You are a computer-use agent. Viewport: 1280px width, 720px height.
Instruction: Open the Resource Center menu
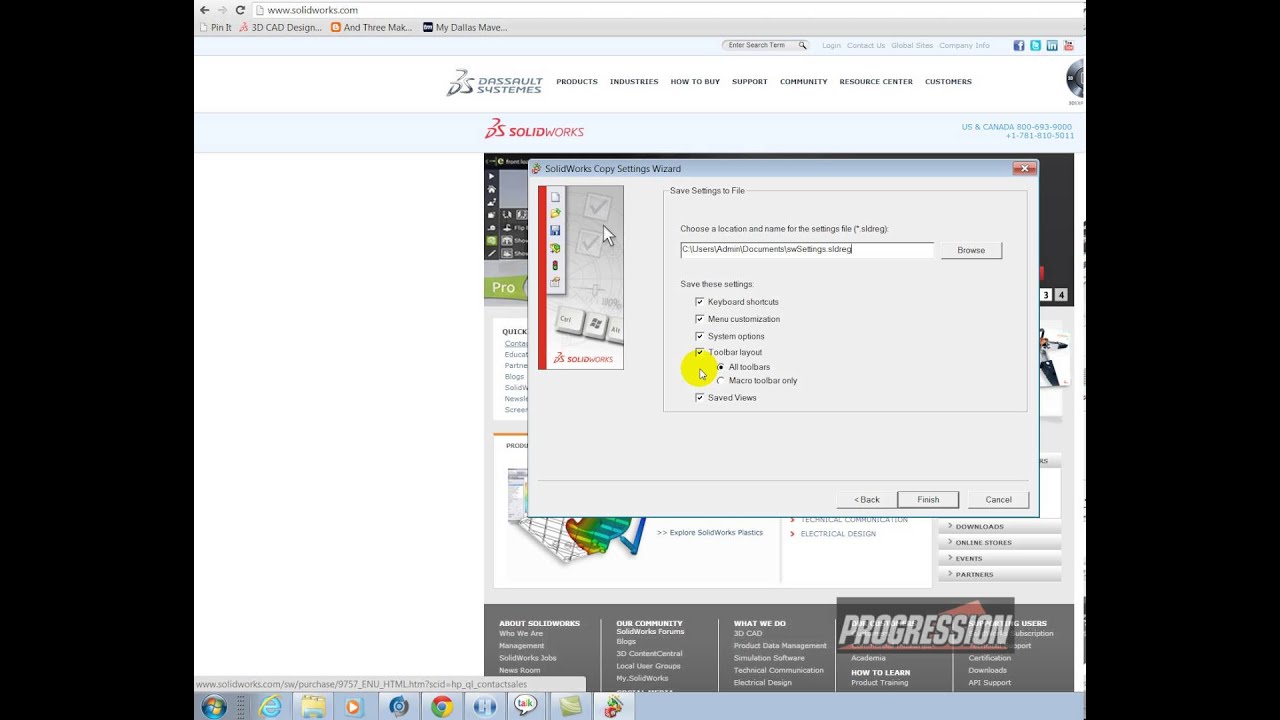point(876,82)
